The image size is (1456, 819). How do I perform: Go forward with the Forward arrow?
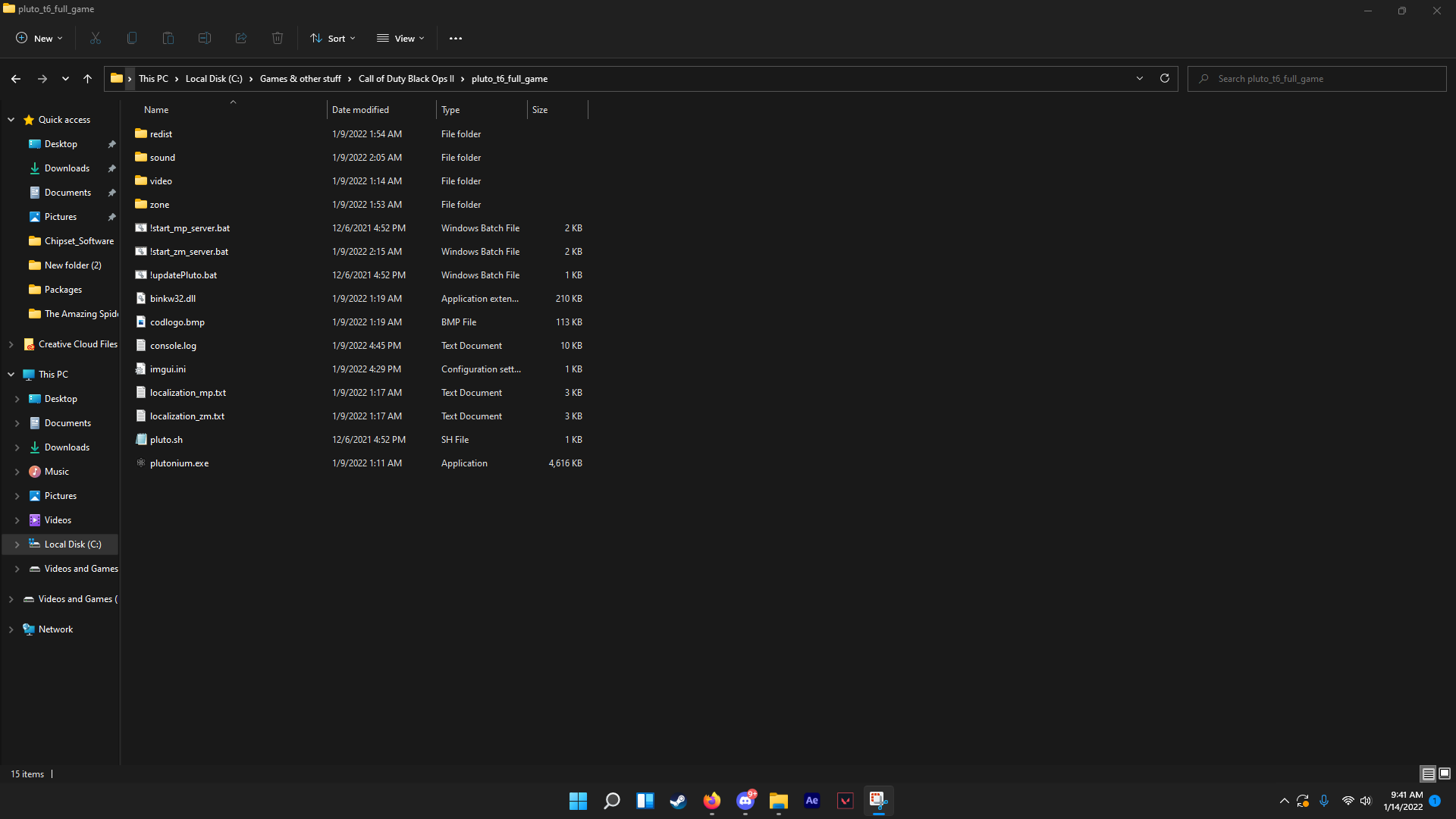coord(42,79)
